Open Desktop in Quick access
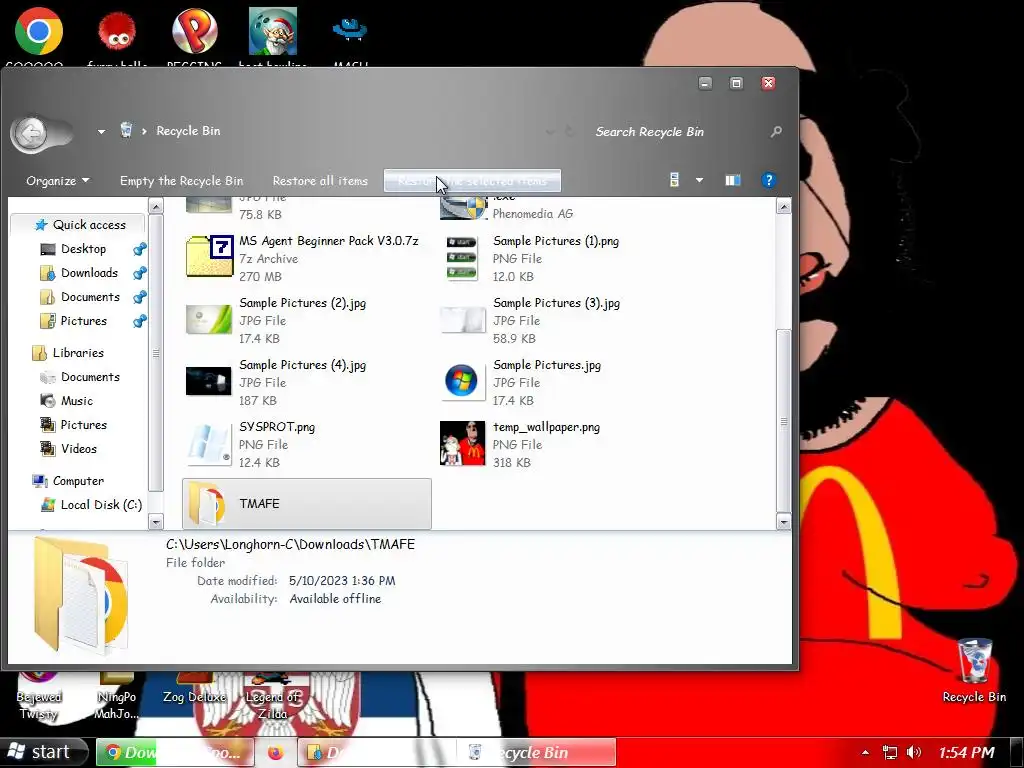The width and height of the screenshot is (1024, 768). point(83,249)
